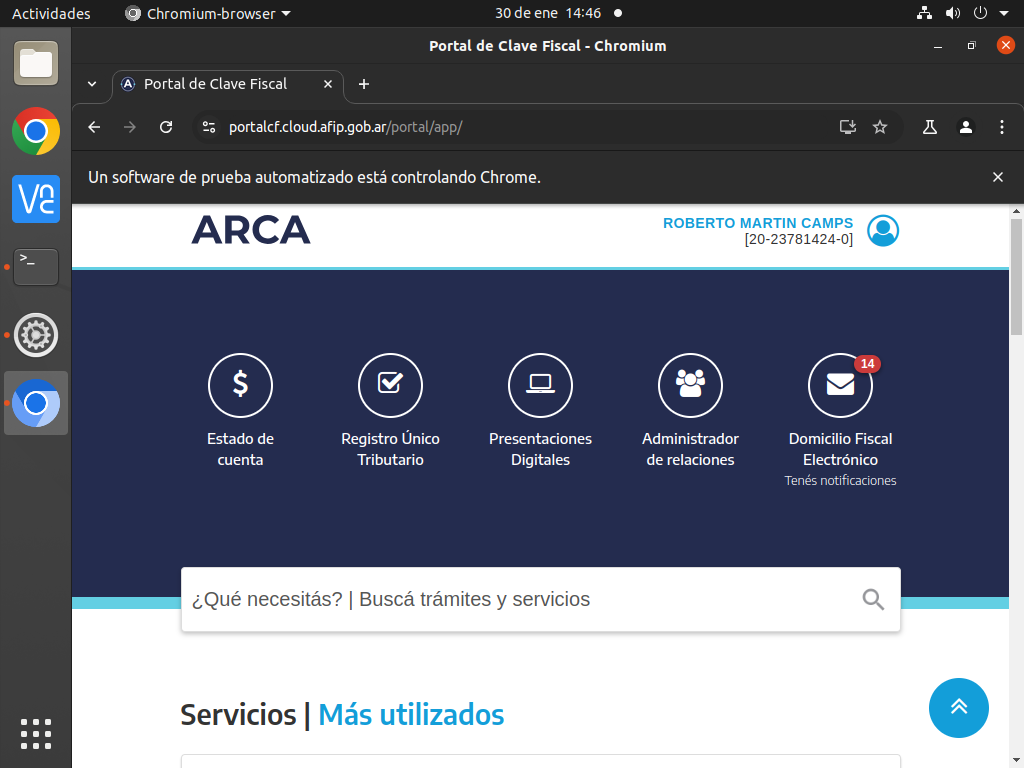Launch Google Chrome from the dock
This screenshot has height=768, width=1024.
(36, 131)
